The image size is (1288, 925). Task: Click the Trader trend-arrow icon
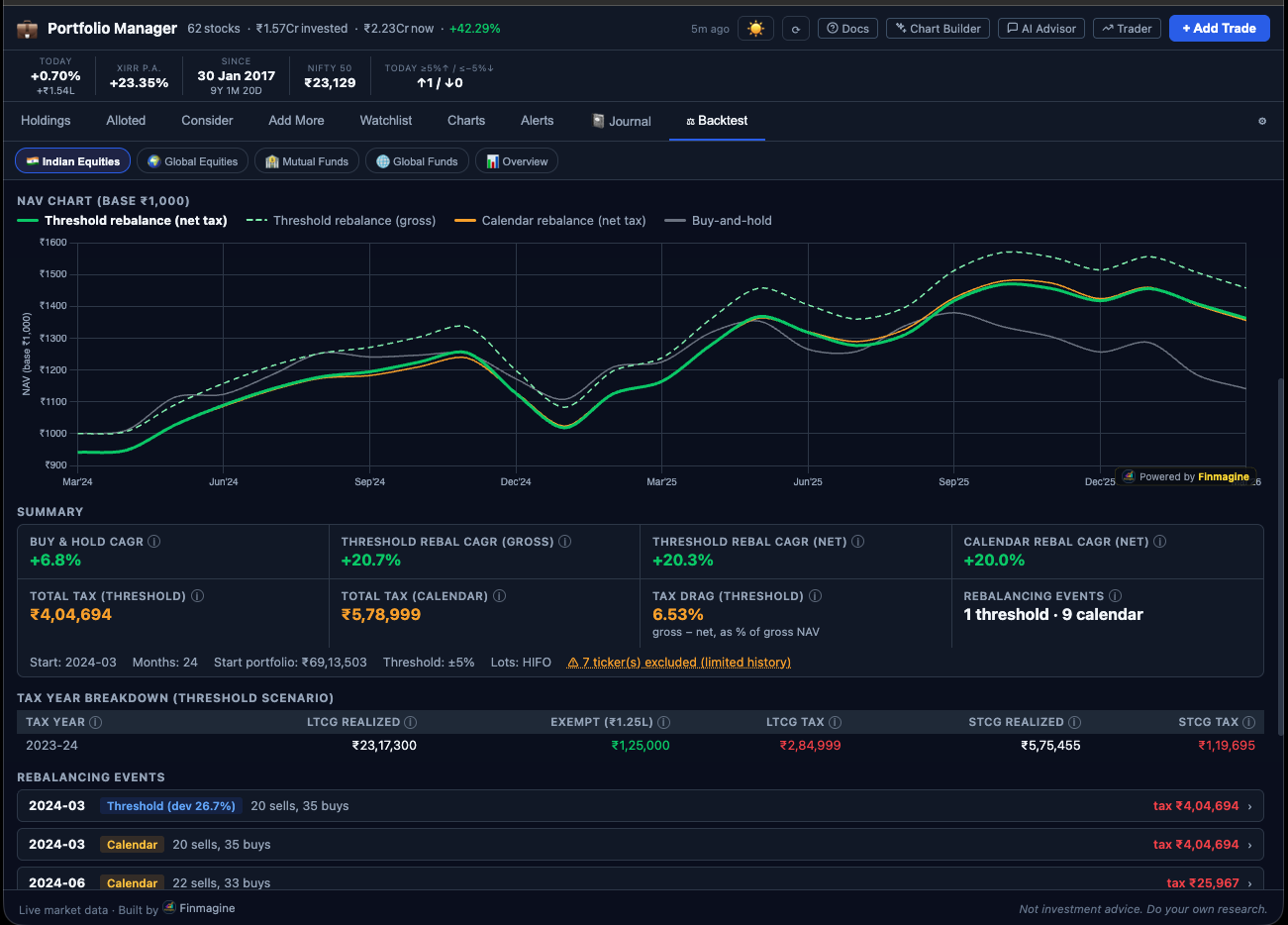[x=1106, y=28]
